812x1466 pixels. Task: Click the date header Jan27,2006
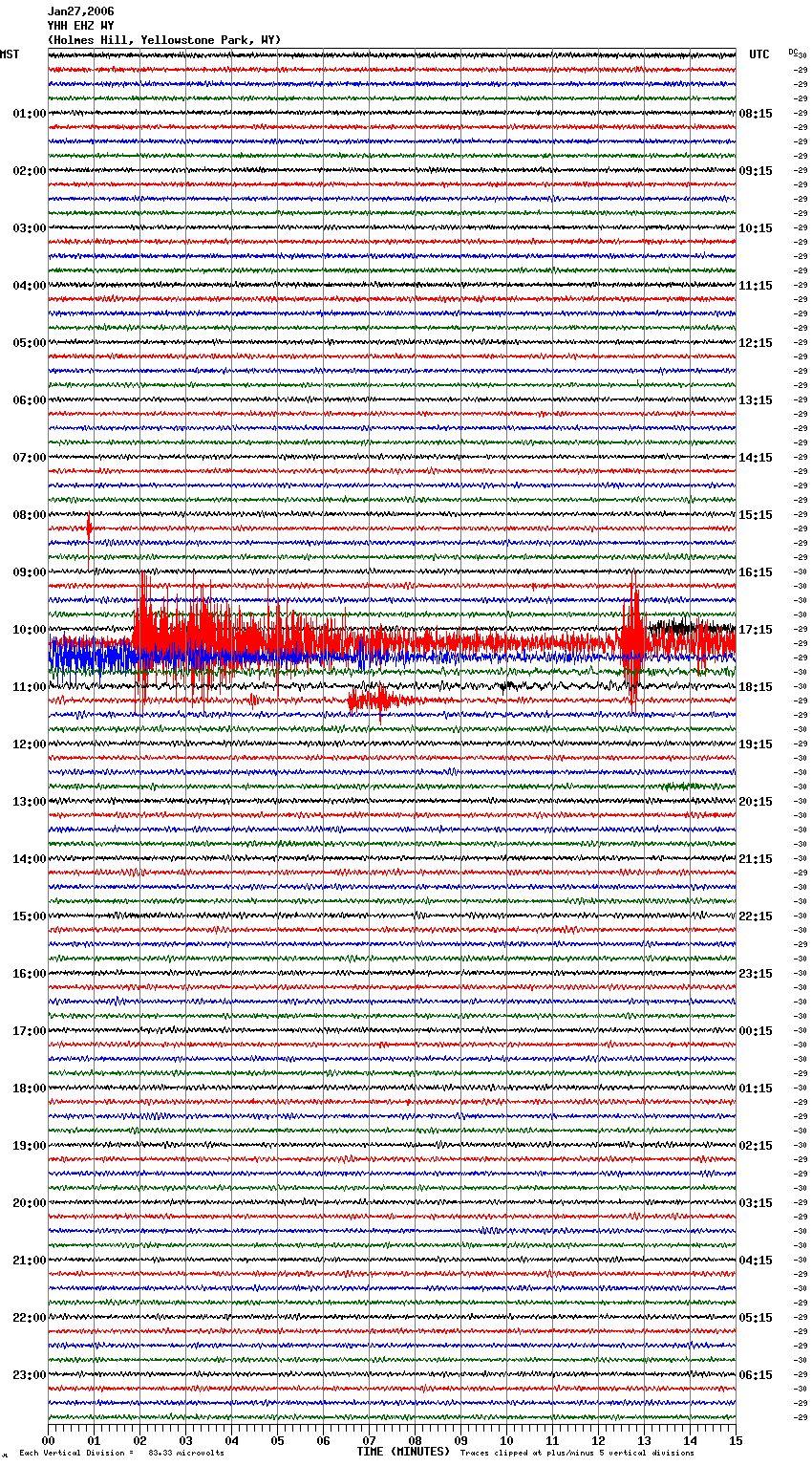point(80,11)
